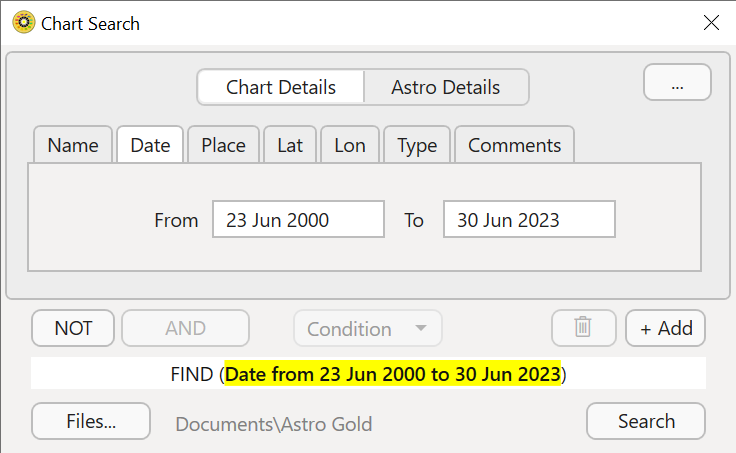The height and width of the screenshot is (453, 736).
Task: Click the From date field 23 Jun 2000
Action: click(299, 220)
